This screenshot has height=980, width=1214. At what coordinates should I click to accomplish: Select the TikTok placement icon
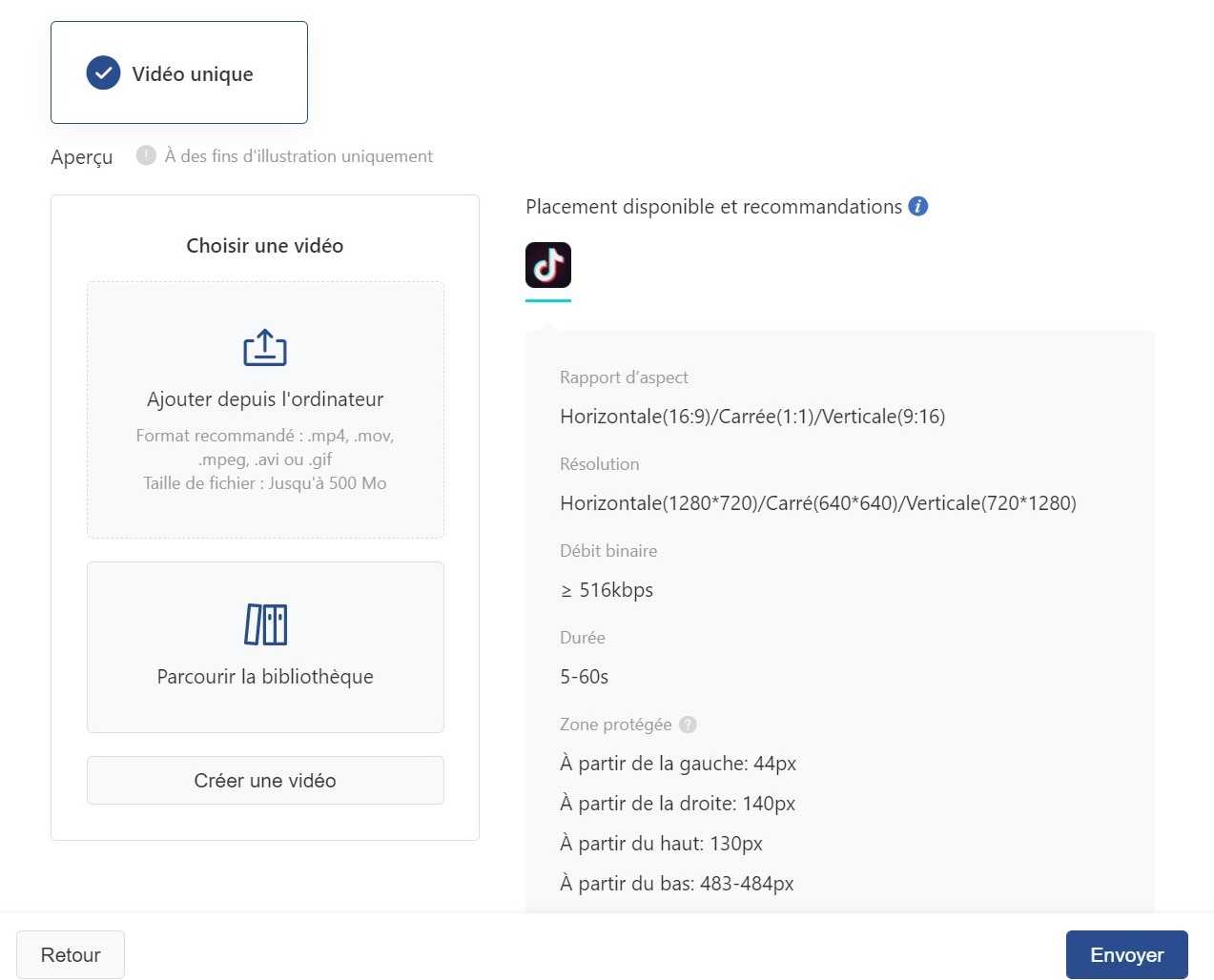click(548, 265)
